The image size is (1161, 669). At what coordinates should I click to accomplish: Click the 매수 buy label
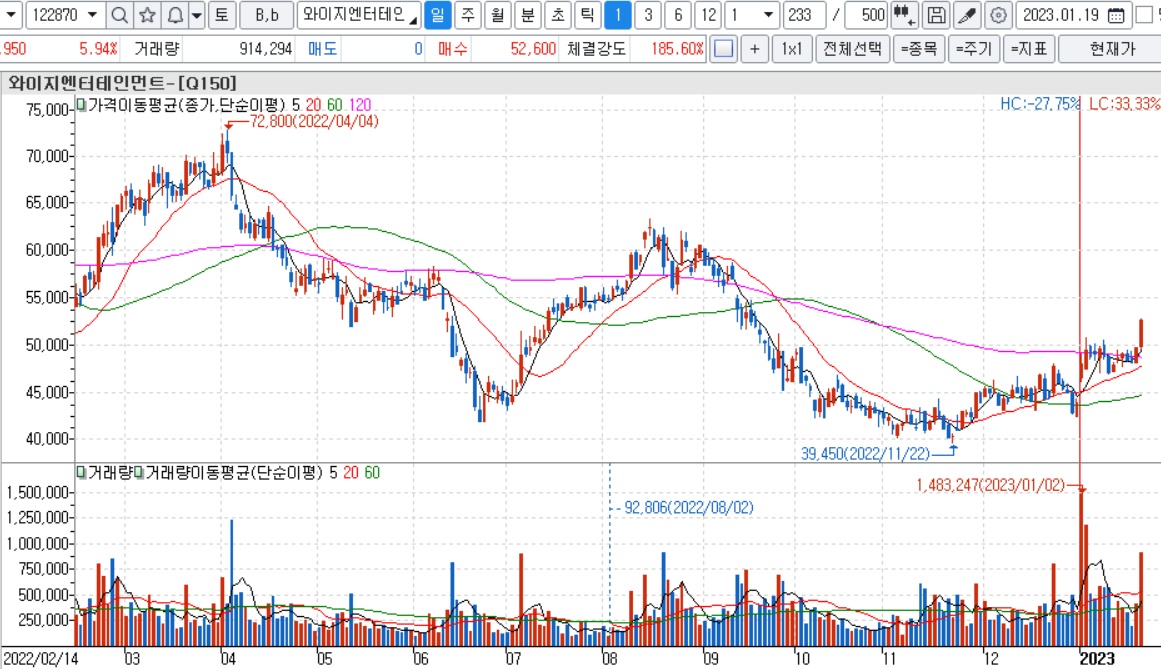point(452,49)
